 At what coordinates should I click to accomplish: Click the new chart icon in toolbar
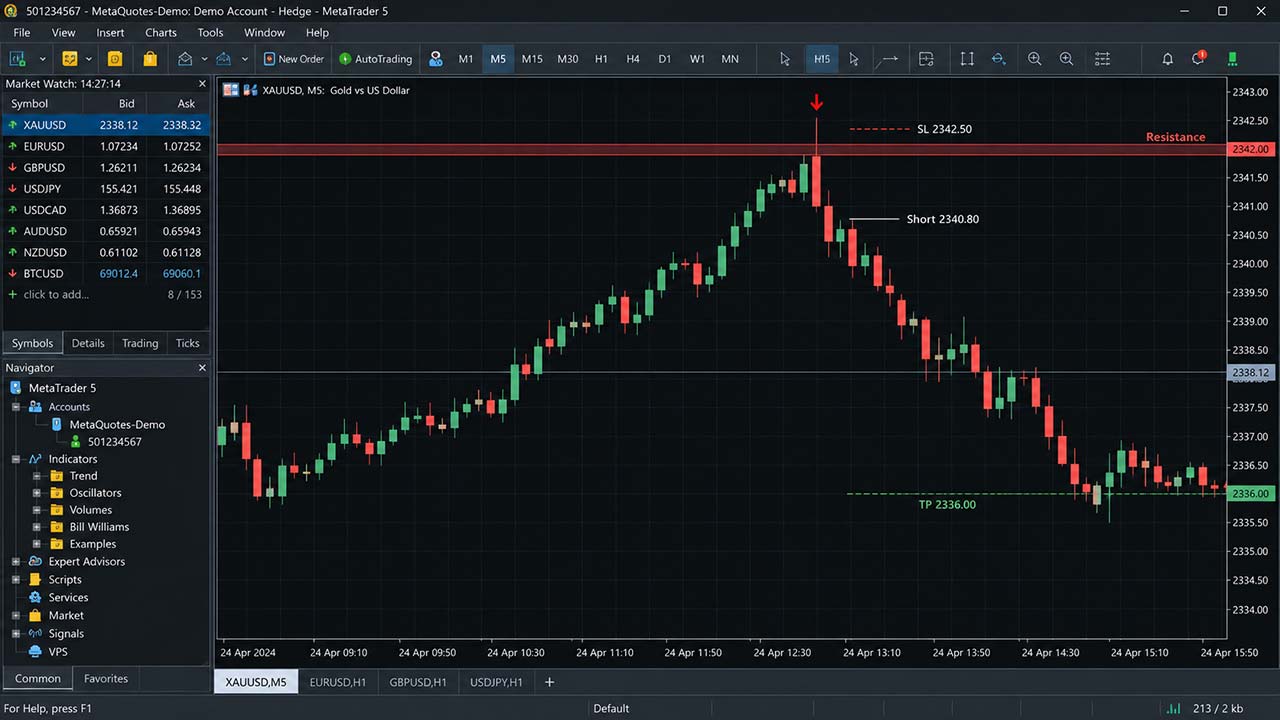17,59
